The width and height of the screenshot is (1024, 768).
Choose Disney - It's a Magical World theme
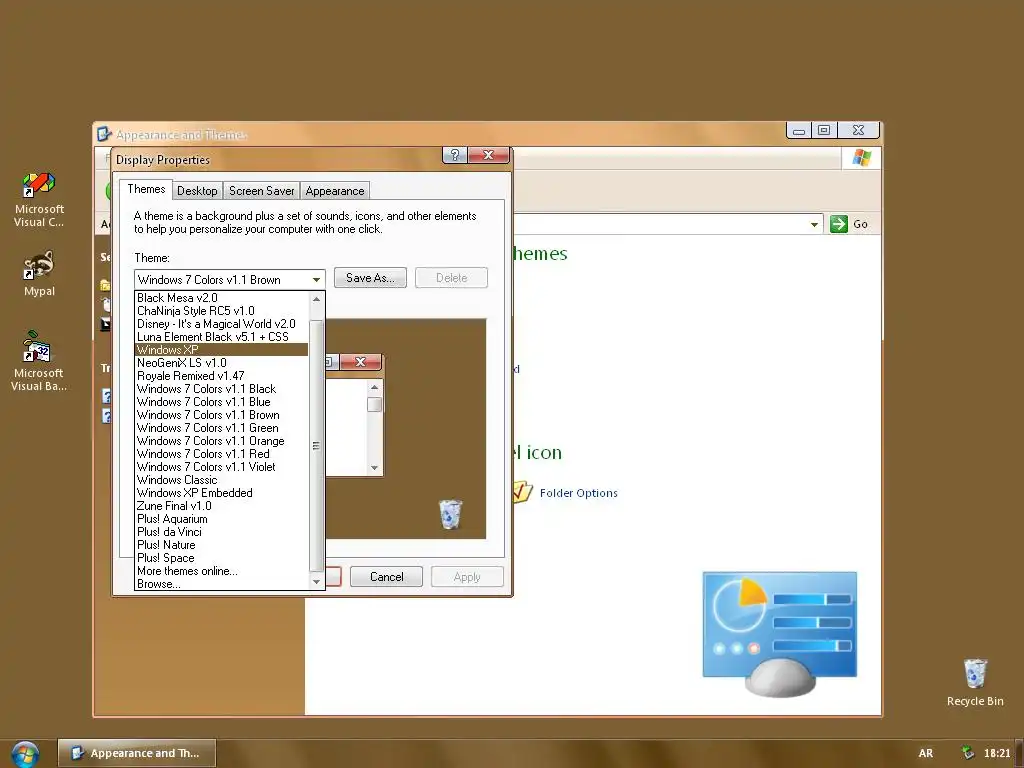click(x=221, y=324)
